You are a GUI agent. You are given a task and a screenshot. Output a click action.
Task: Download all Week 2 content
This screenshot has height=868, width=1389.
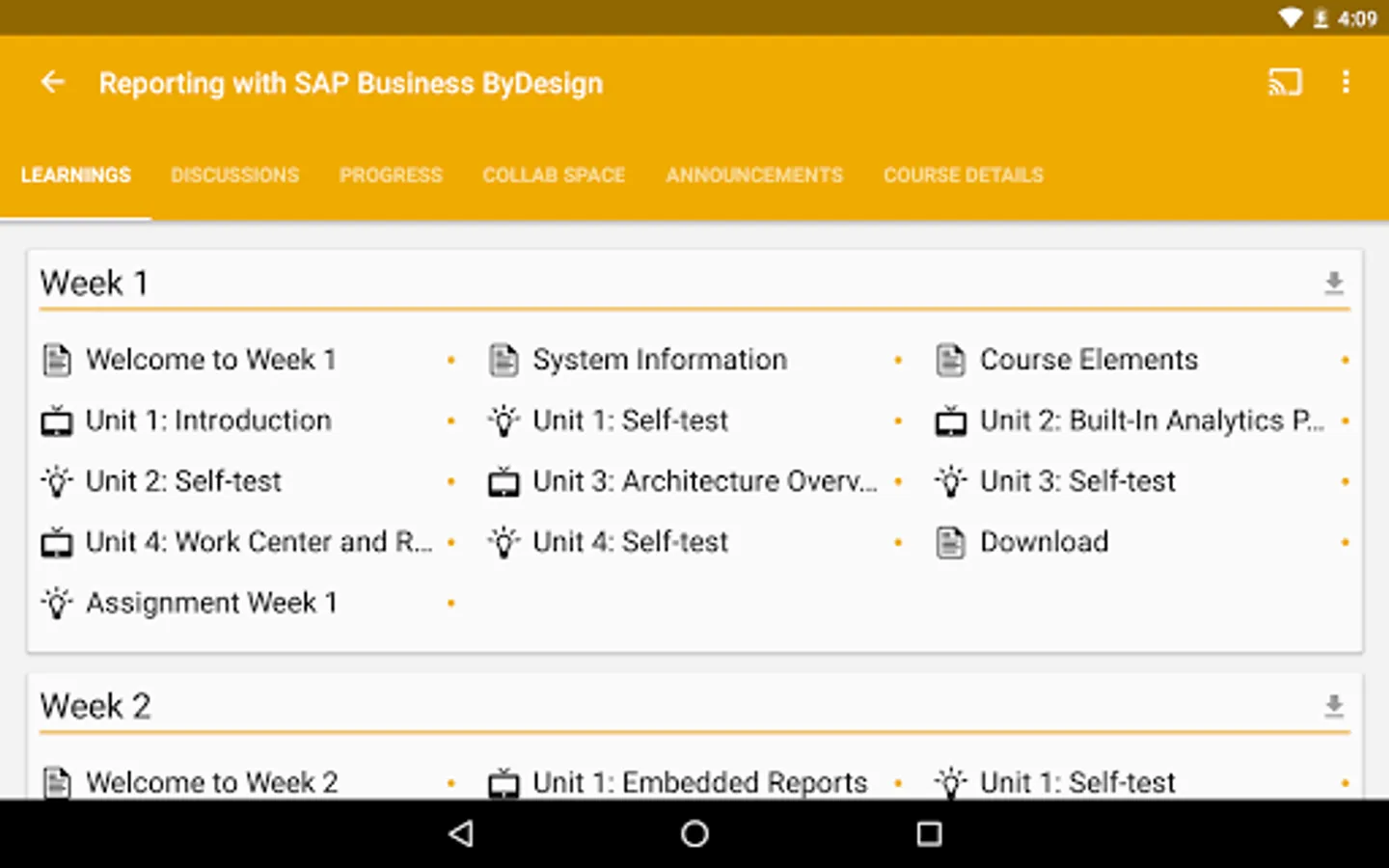coord(1334,706)
